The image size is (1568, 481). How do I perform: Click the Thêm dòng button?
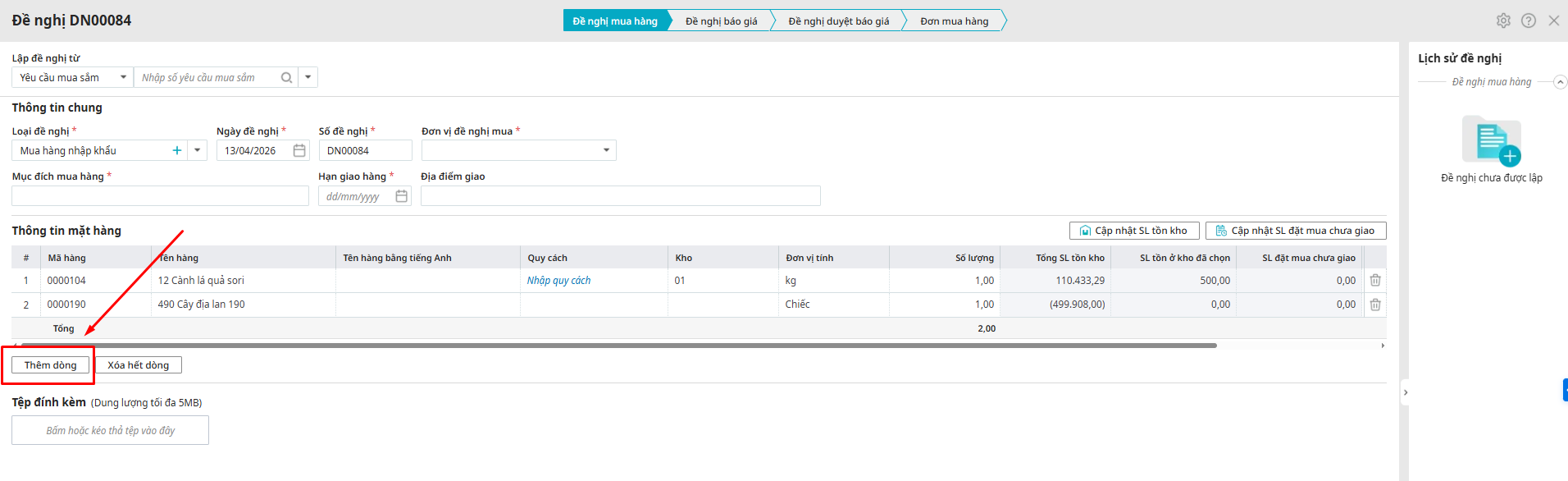coord(51,365)
